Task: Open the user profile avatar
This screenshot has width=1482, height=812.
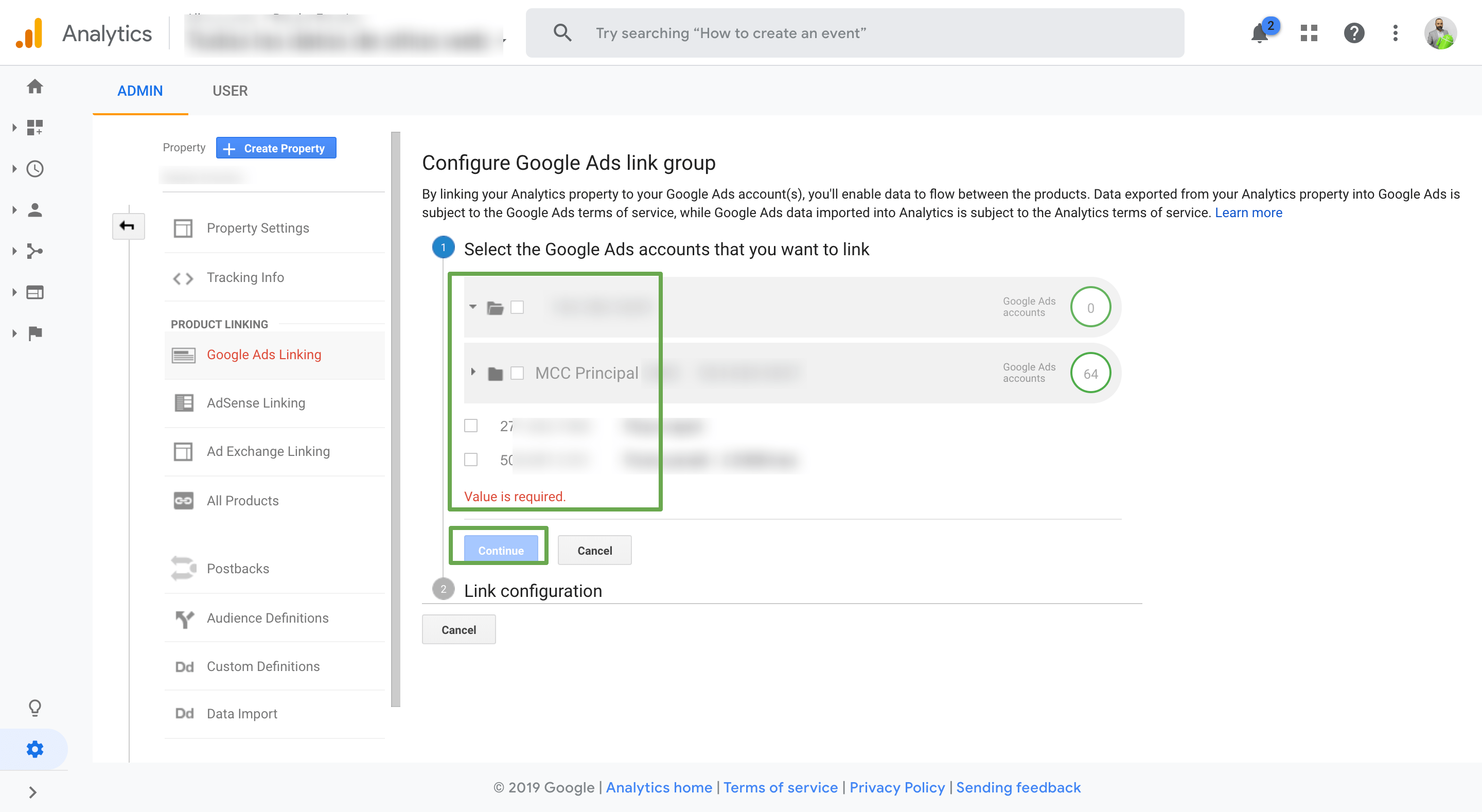Action: [1441, 33]
